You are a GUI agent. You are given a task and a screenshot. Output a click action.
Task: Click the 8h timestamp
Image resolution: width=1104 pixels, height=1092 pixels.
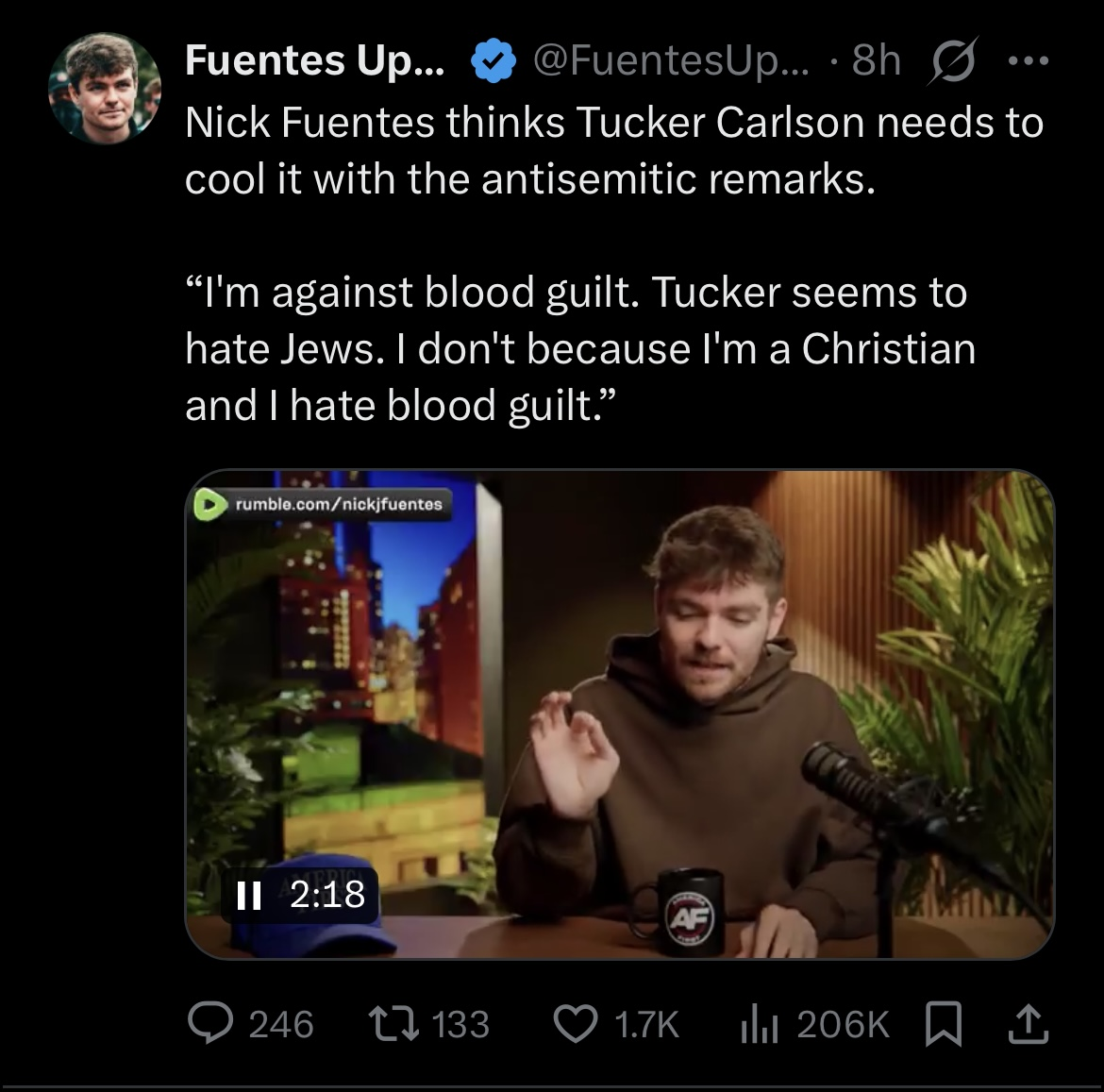[876, 62]
